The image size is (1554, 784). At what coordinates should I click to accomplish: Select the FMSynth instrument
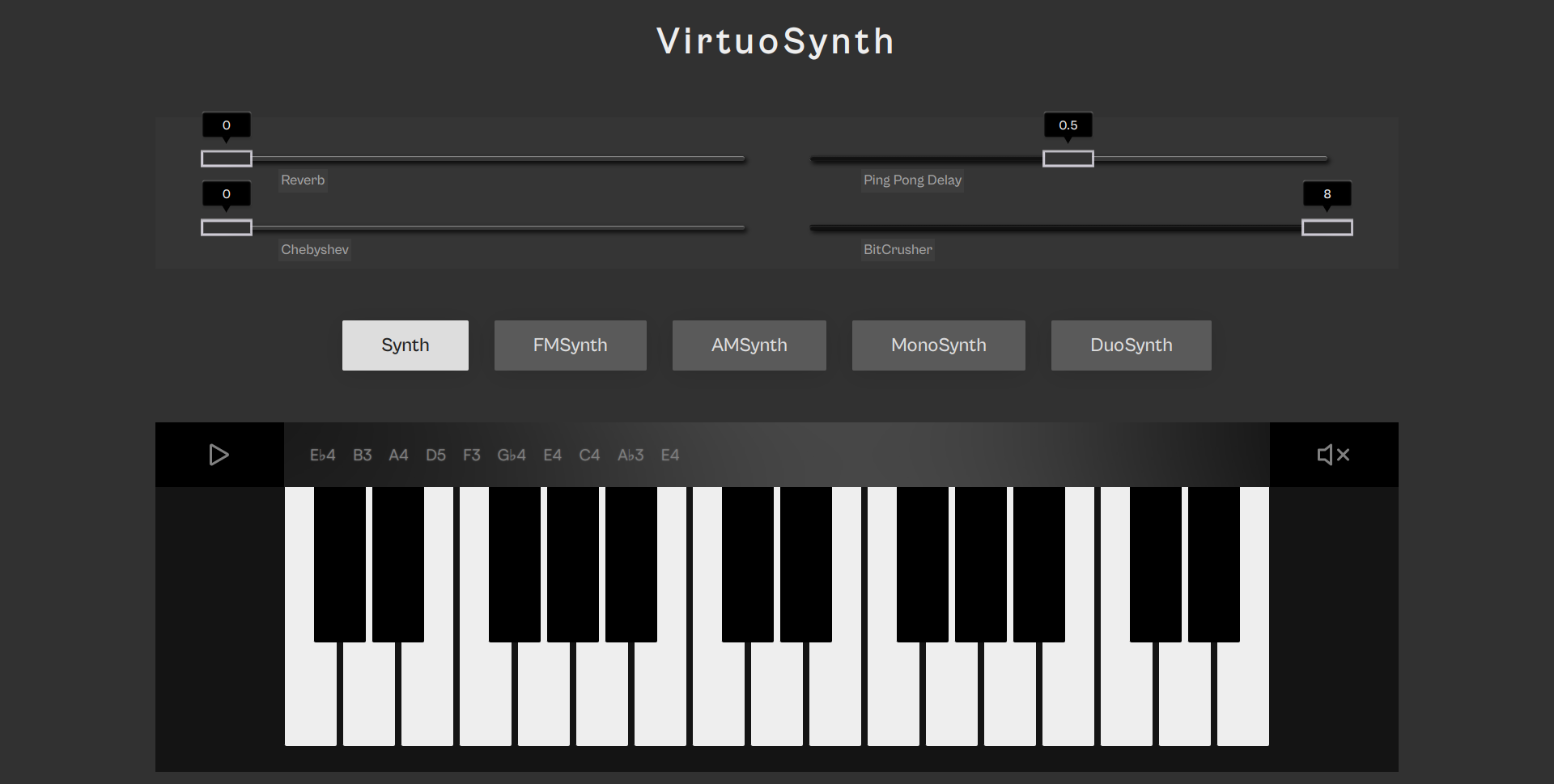click(570, 345)
